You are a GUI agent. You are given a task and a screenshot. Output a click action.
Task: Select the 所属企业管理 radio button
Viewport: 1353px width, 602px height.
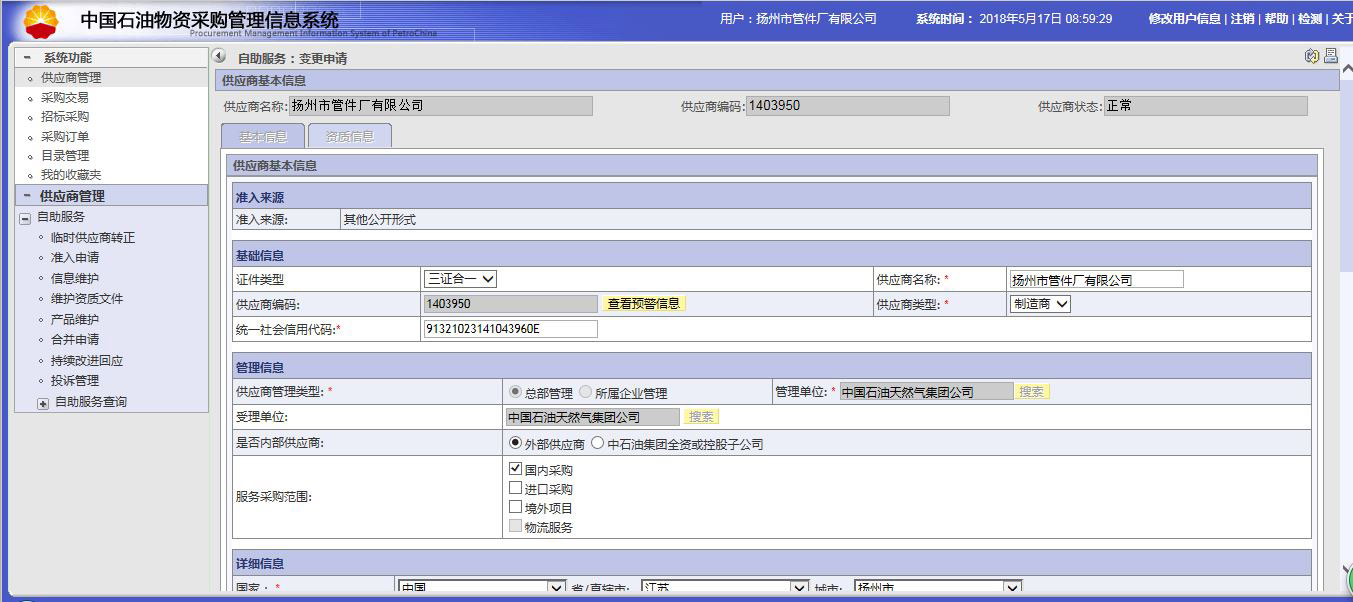pos(586,392)
